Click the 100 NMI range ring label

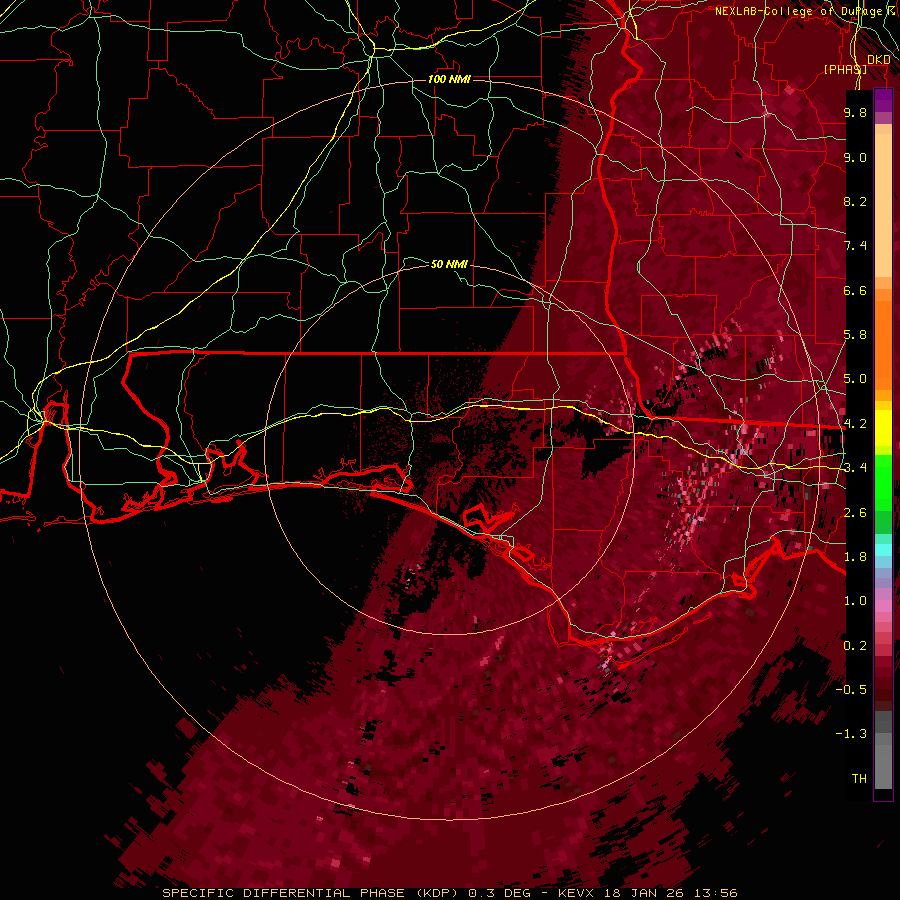[449, 79]
